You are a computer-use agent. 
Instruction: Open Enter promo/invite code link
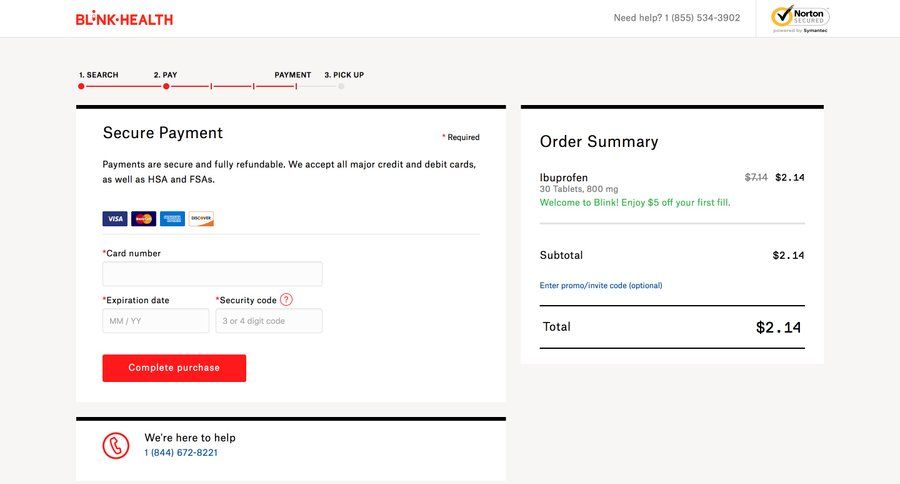600,286
